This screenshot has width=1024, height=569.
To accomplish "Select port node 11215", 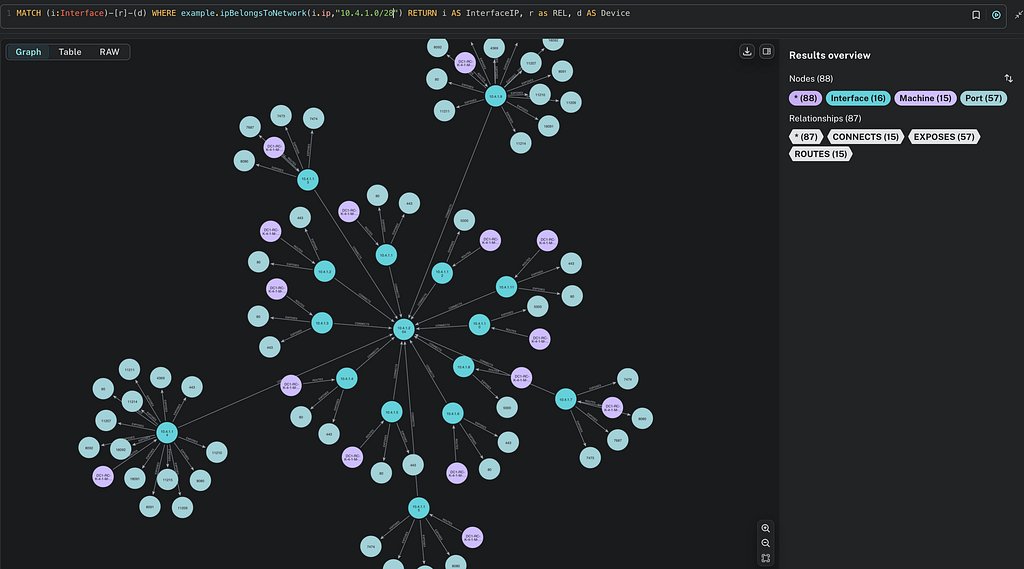I will 167,480.
